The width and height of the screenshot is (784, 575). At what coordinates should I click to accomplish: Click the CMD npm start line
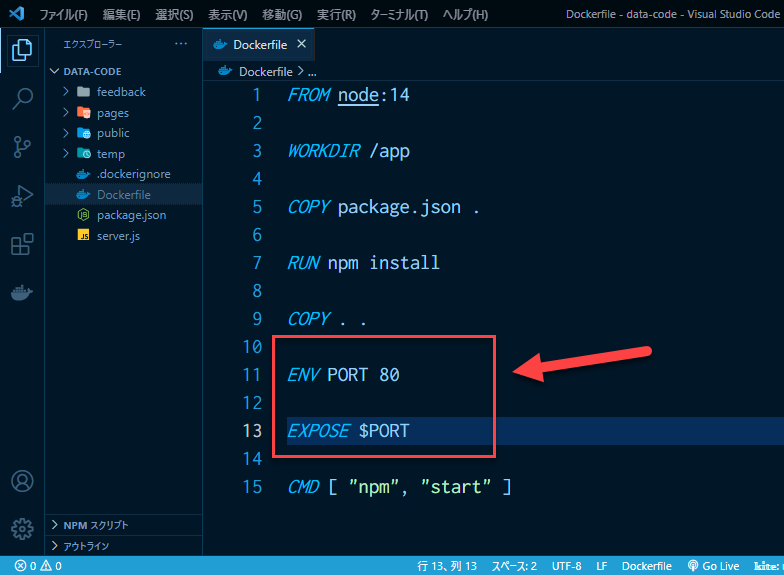pos(399,486)
